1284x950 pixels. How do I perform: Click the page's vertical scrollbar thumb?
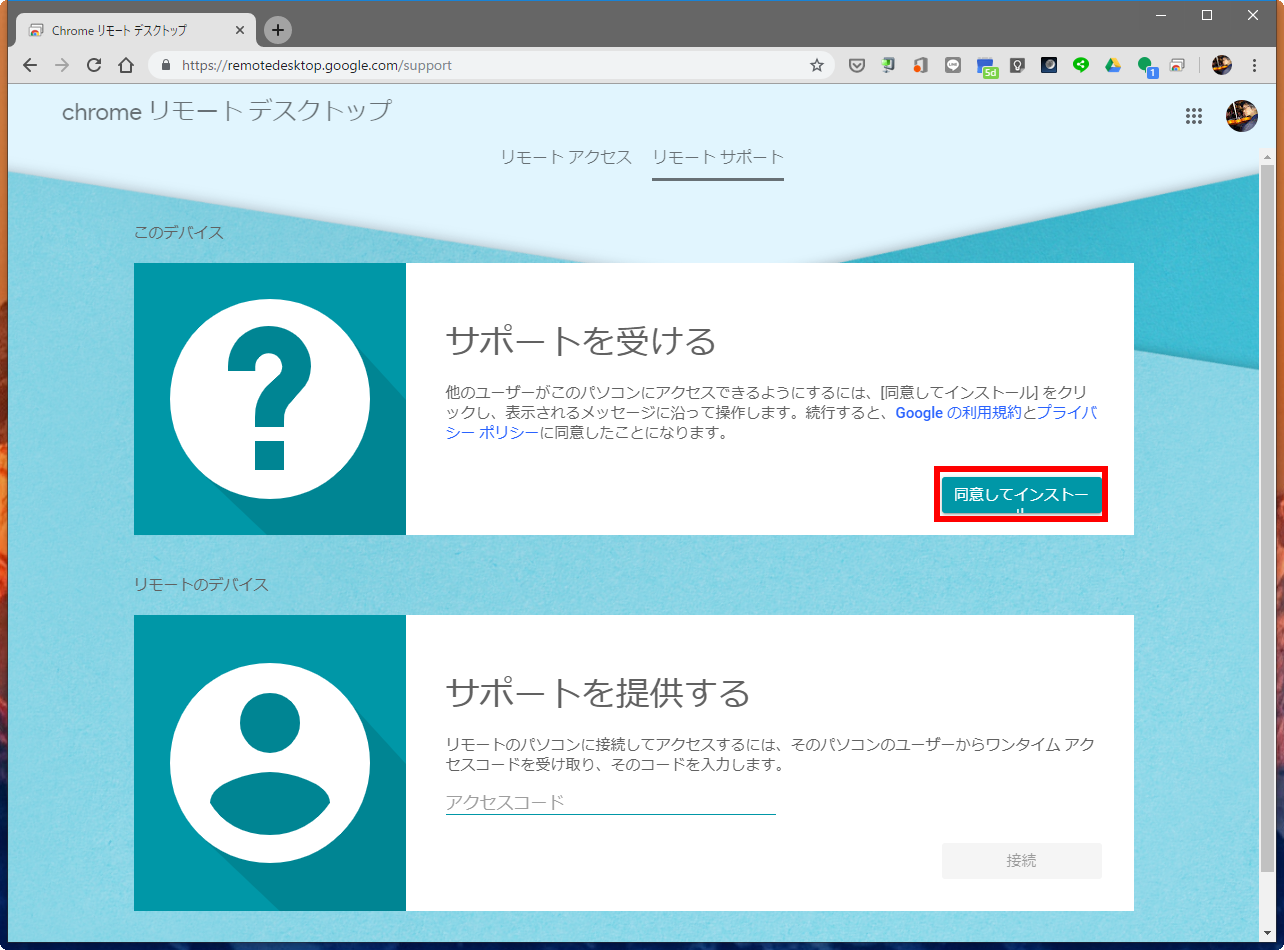coord(1267,518)
